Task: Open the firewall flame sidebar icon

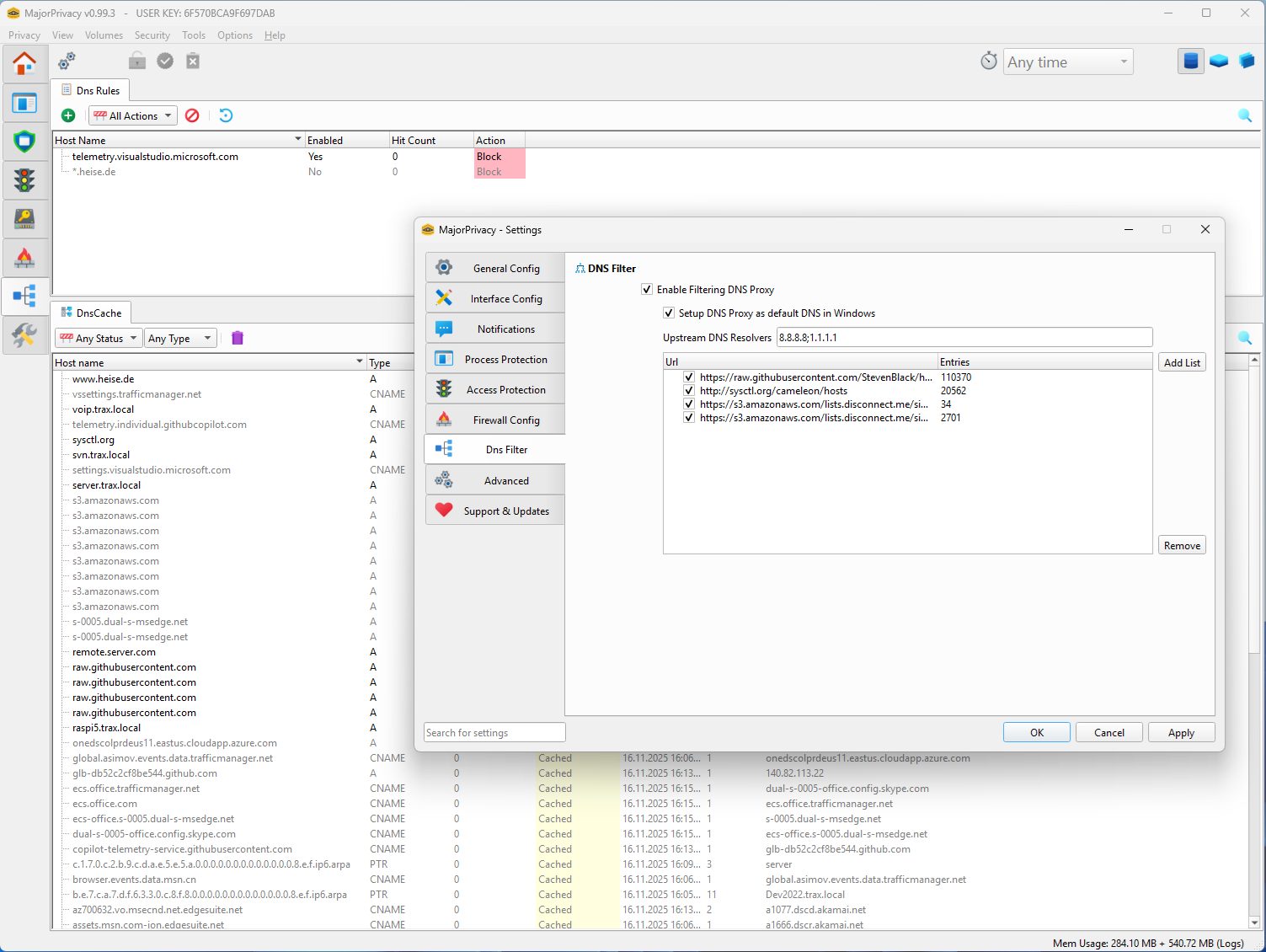Action: pyautogui.click(x=24, y=258)
